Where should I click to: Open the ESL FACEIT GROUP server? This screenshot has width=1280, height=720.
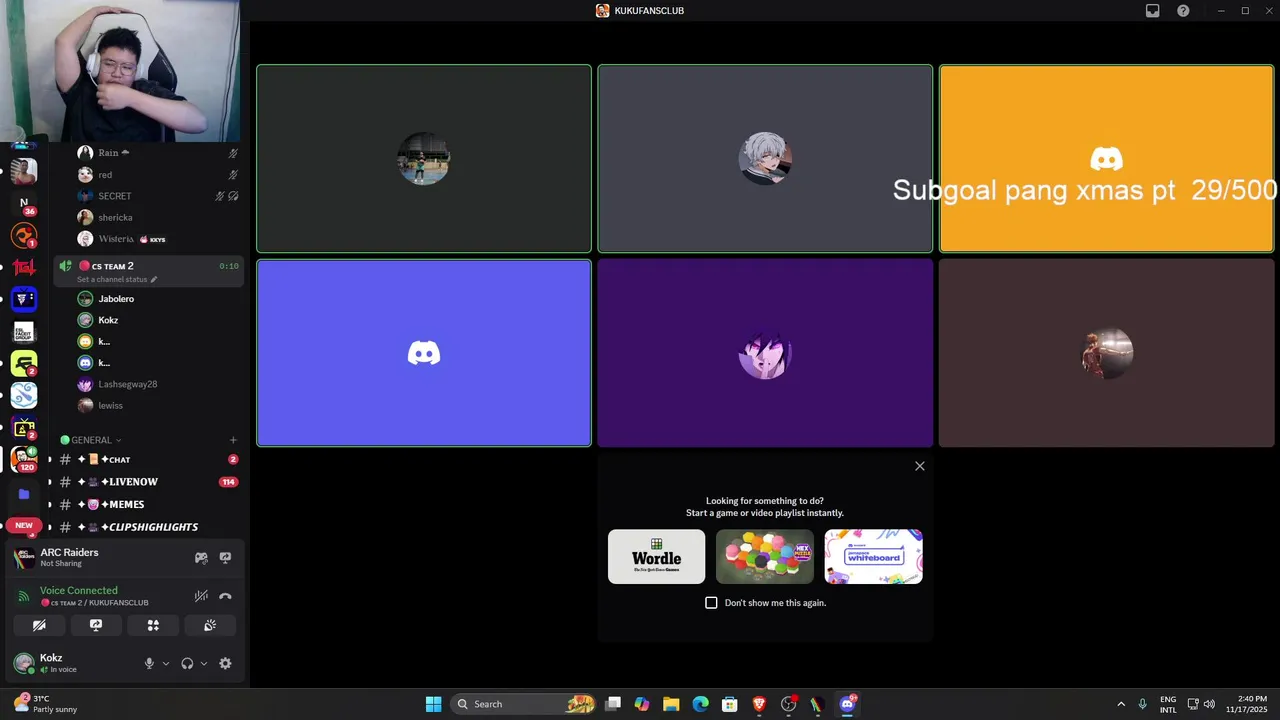pyautogui.click(x=24, y=331)
